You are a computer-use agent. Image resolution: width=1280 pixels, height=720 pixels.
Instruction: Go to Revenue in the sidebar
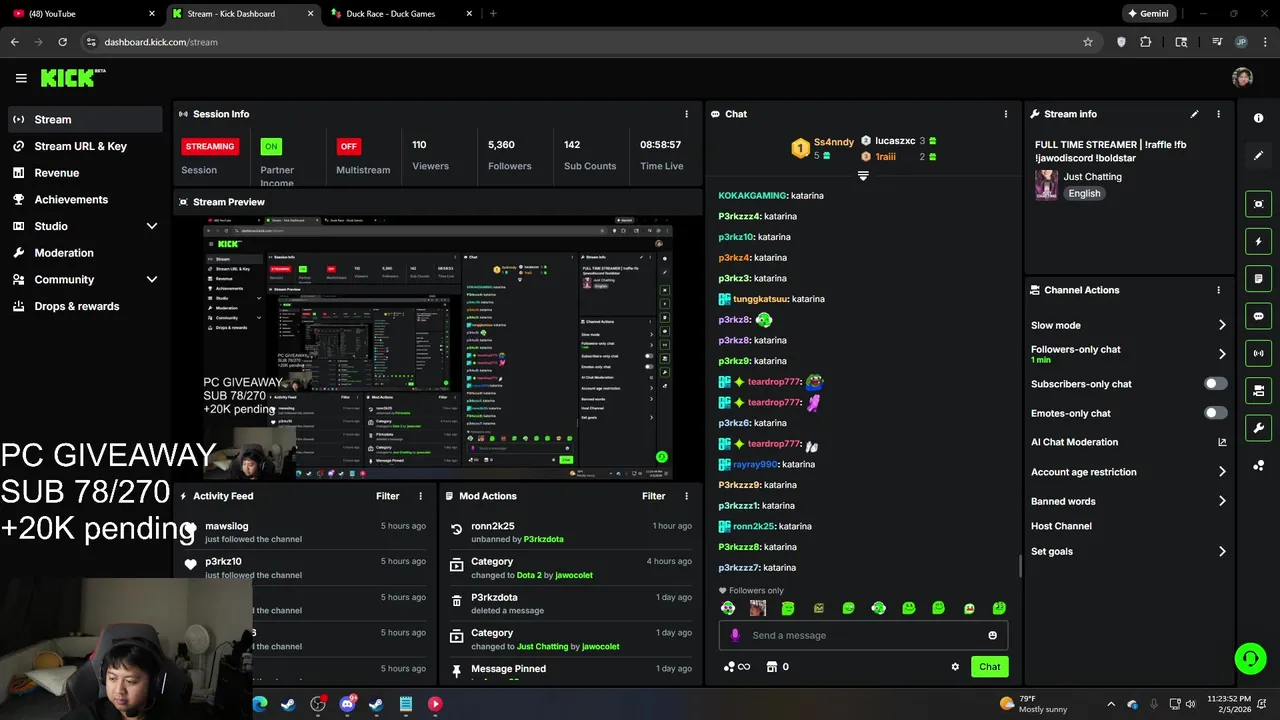coord(85,173)
